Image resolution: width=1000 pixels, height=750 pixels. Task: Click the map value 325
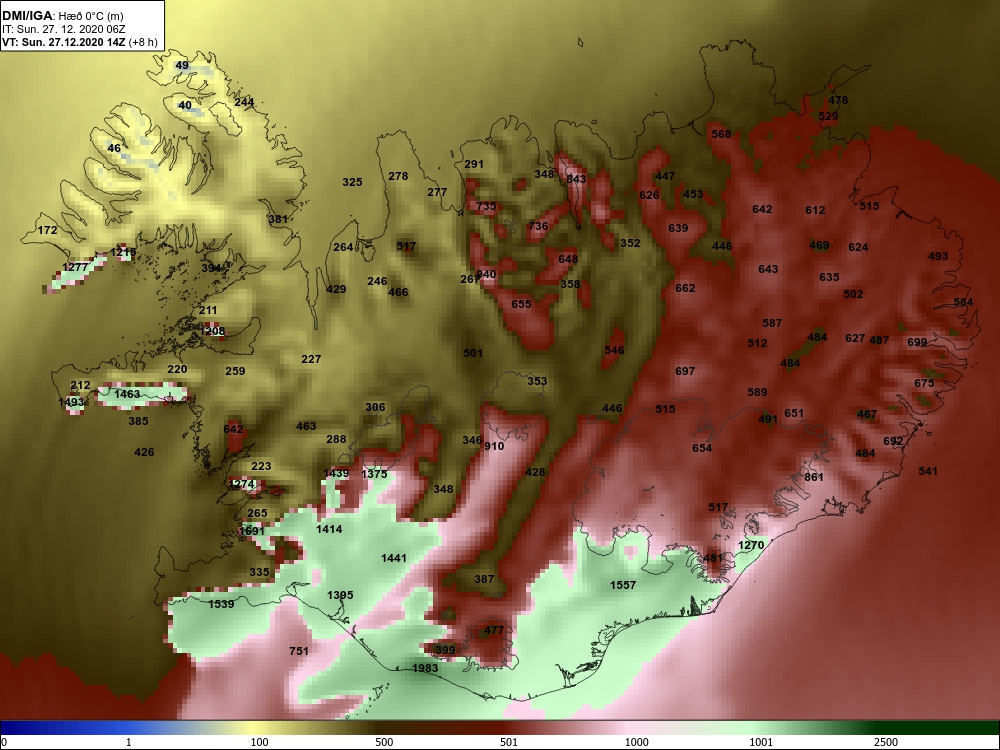(352, 182)
